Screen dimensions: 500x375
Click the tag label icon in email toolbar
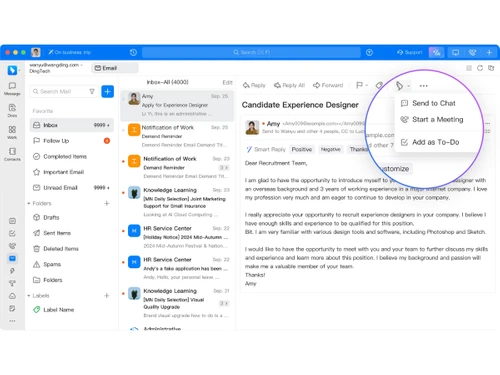coord(379,85)
